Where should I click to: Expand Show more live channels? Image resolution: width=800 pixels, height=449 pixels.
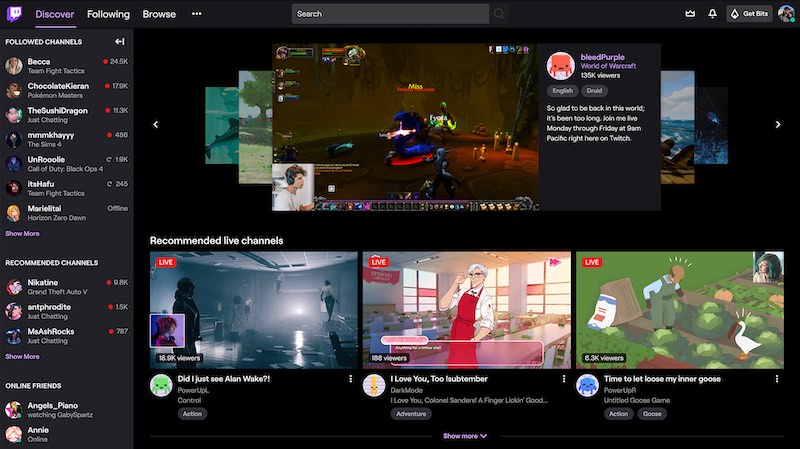point(465,436)
